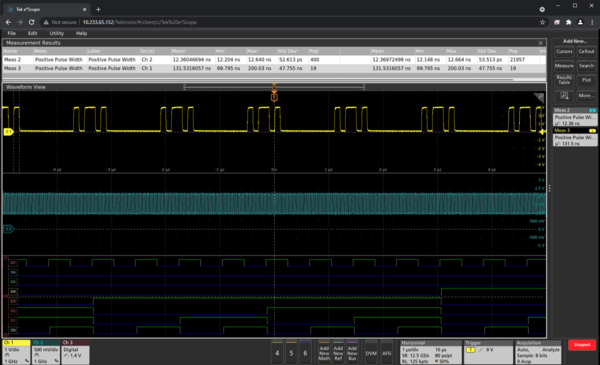The width and height of the screenshot is (600, 365).
Task: Open the File menu
Action: point(11,33)
